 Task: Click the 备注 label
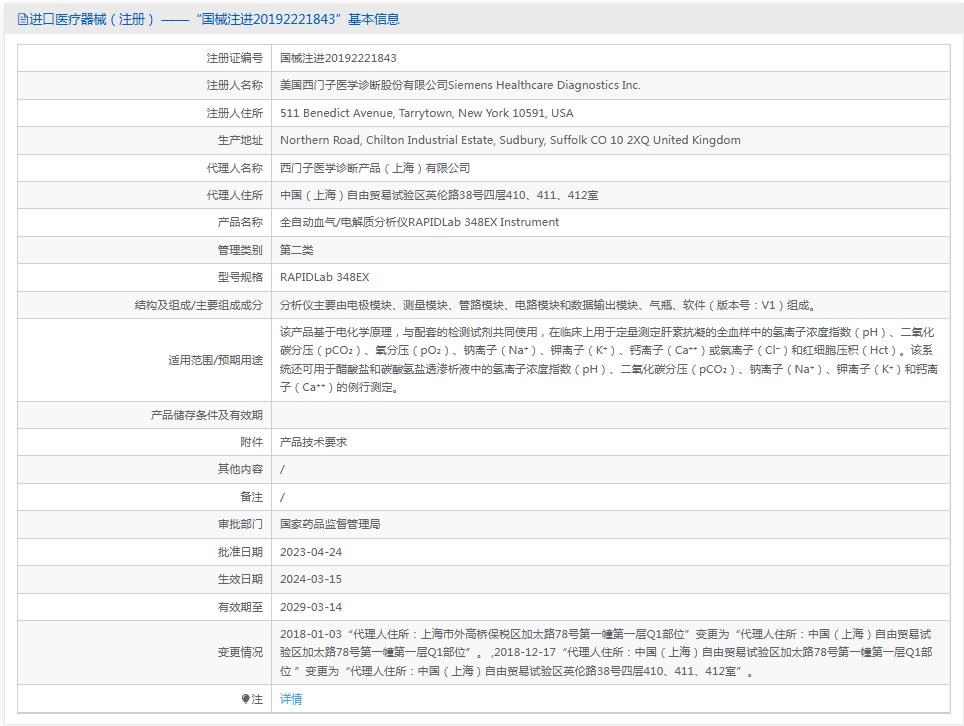tap(251, 497)
